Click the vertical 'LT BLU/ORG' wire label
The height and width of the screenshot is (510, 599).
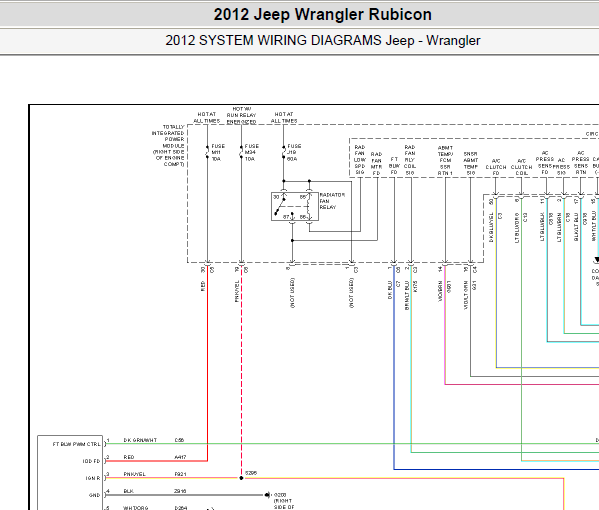pyautogui.click(x=517, y=228)
